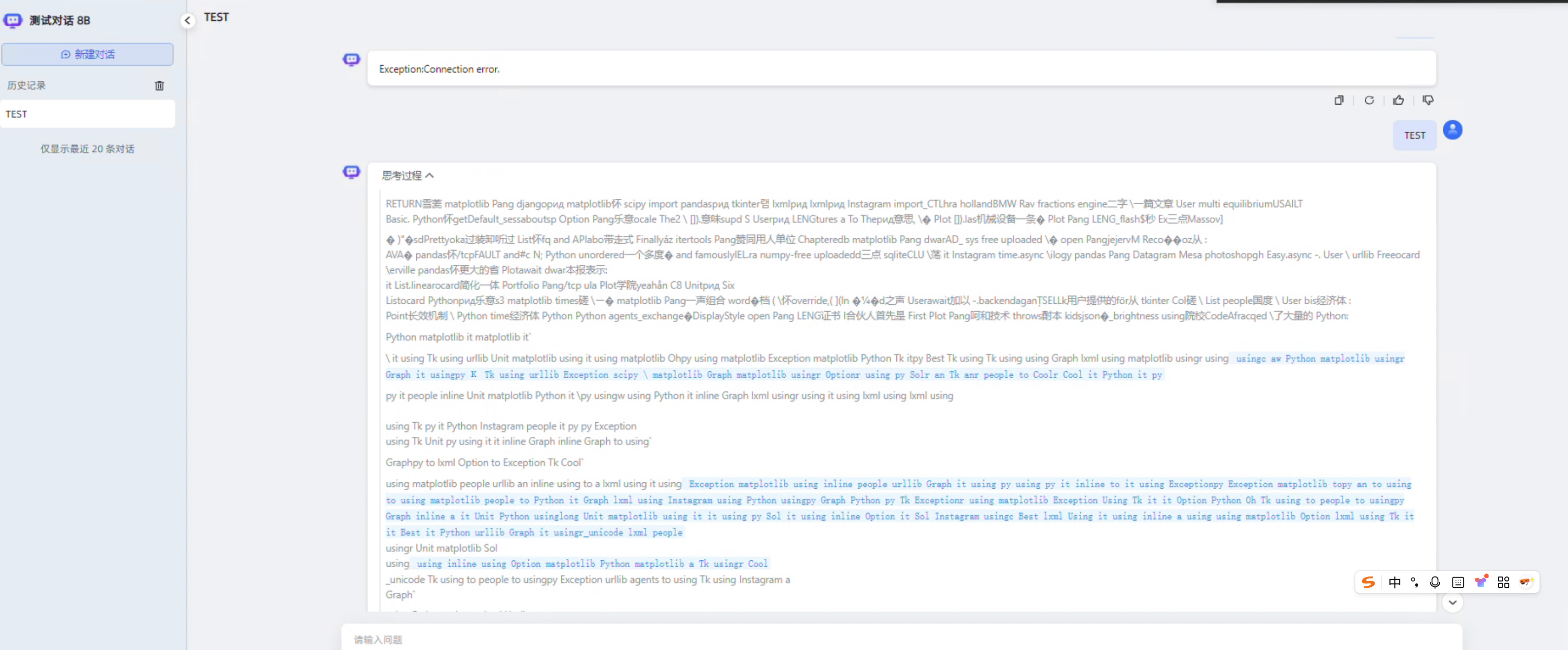Regenerate the response with refresh icon
This screenshot has width=1568, height=650.
(x=1369, y=101)
